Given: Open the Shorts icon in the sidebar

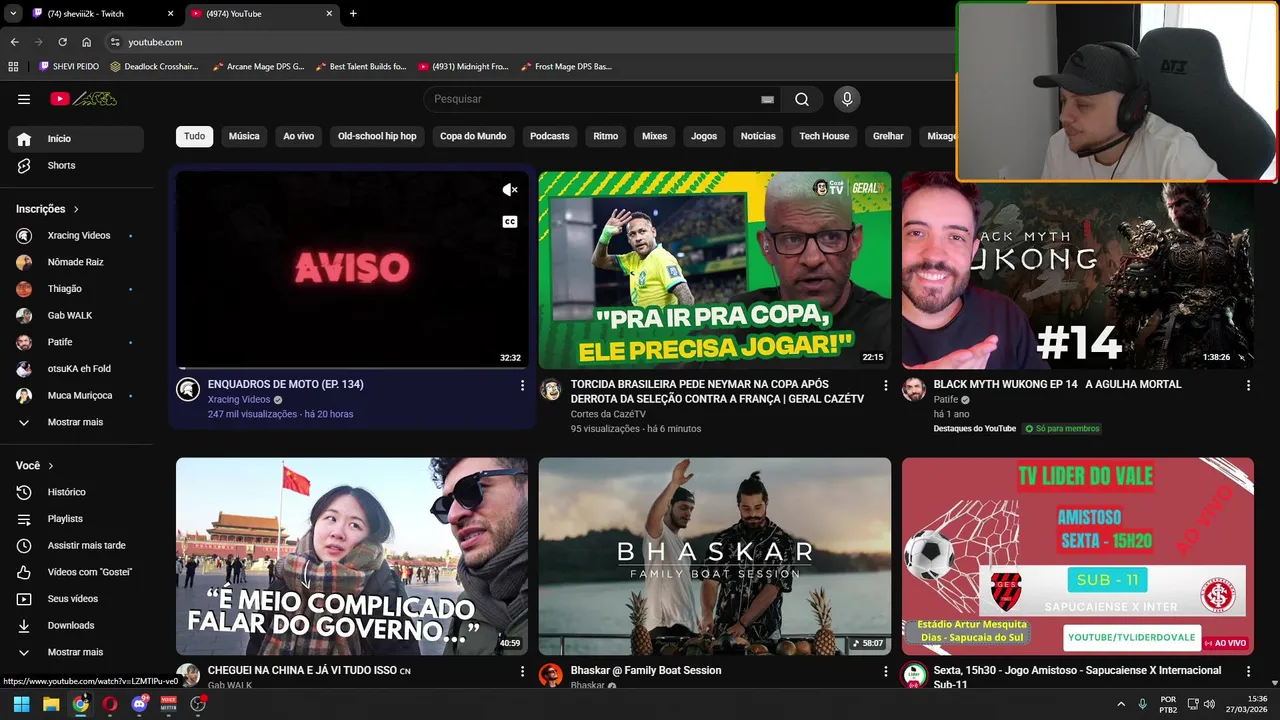Looking at the screenshot, I should [x=24, y=165].
